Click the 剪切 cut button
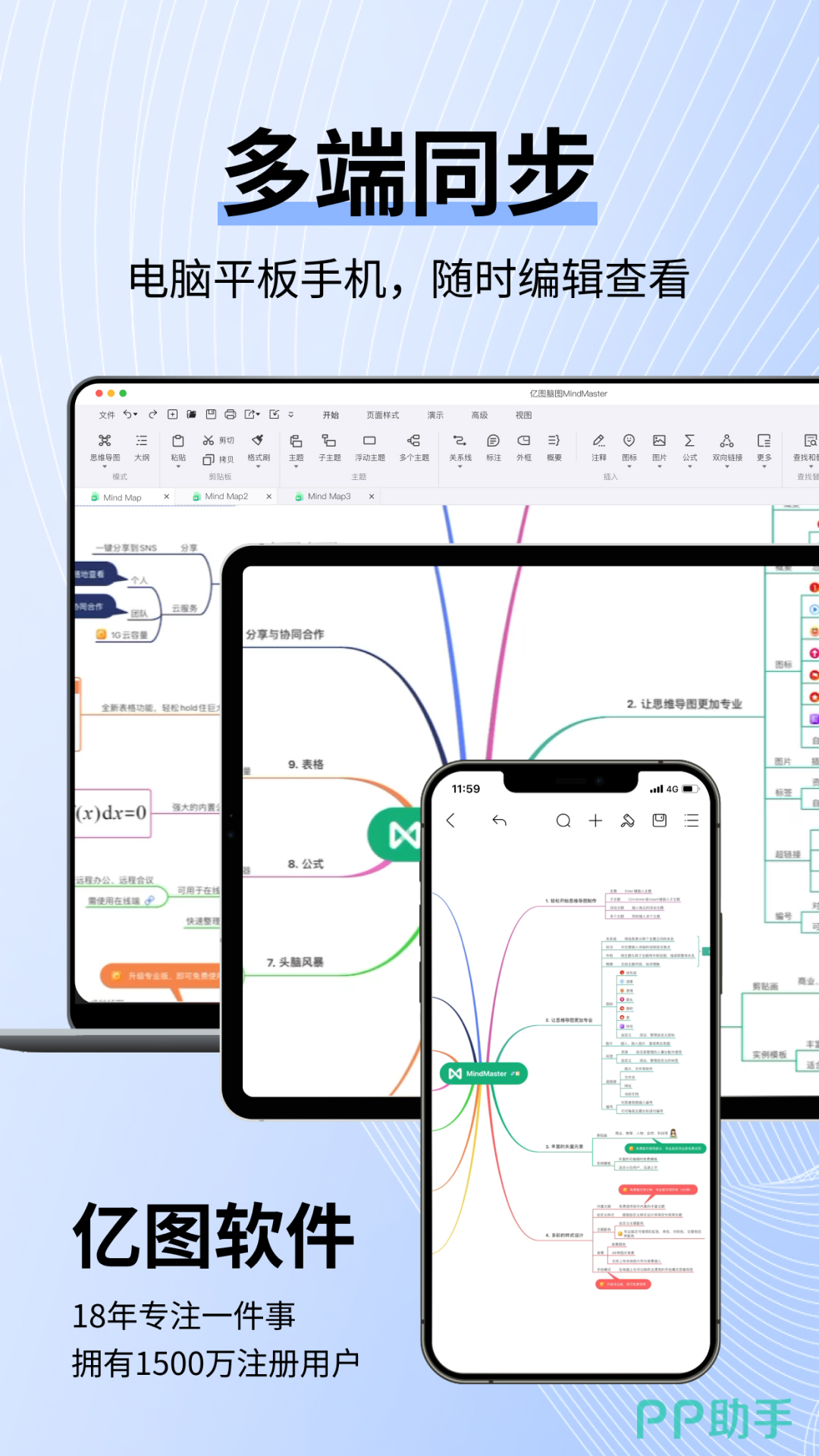 click(218, 441)
